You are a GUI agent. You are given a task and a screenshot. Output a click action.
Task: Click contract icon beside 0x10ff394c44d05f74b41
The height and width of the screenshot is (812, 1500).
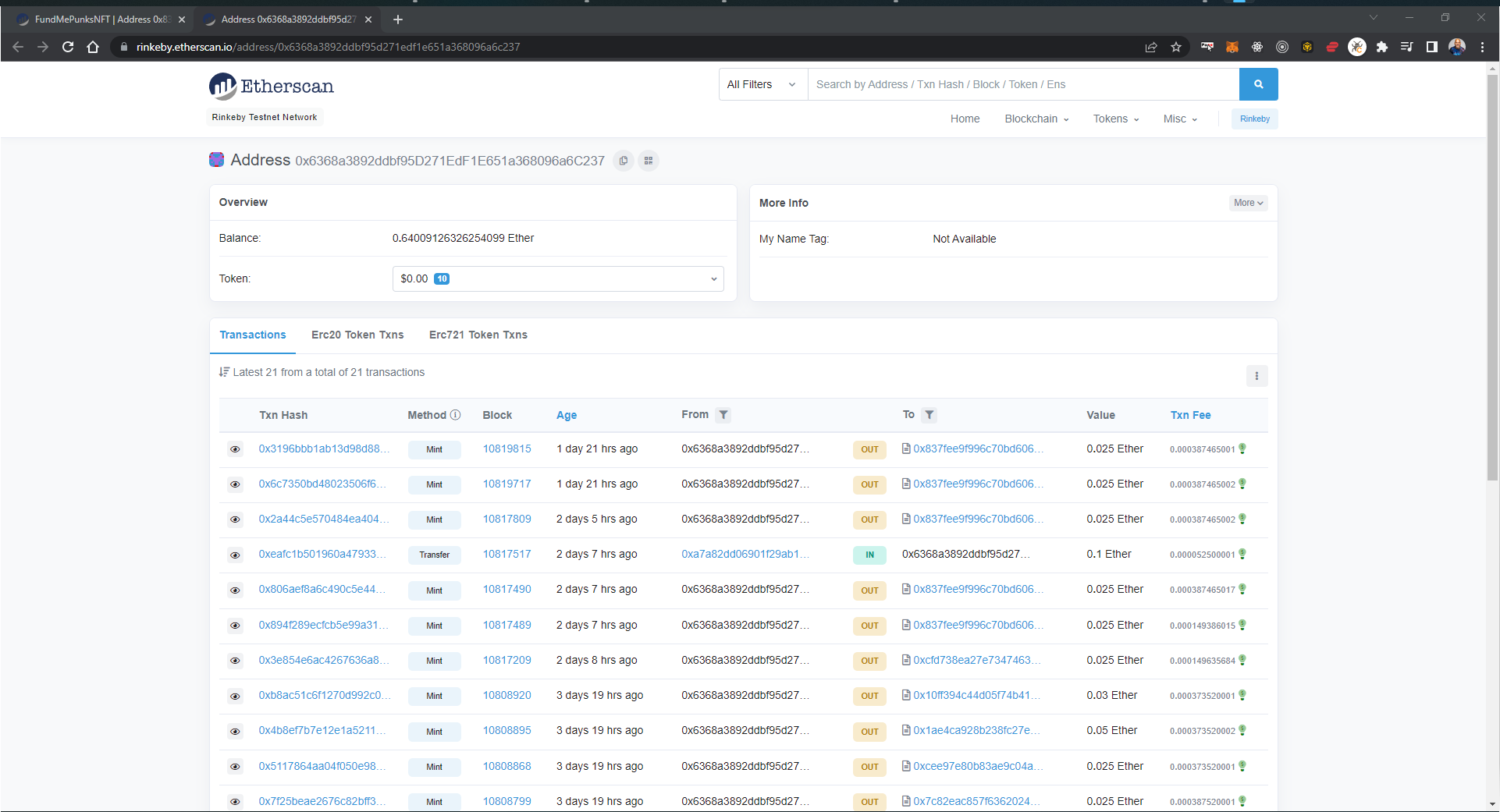(x=906, y=695)
